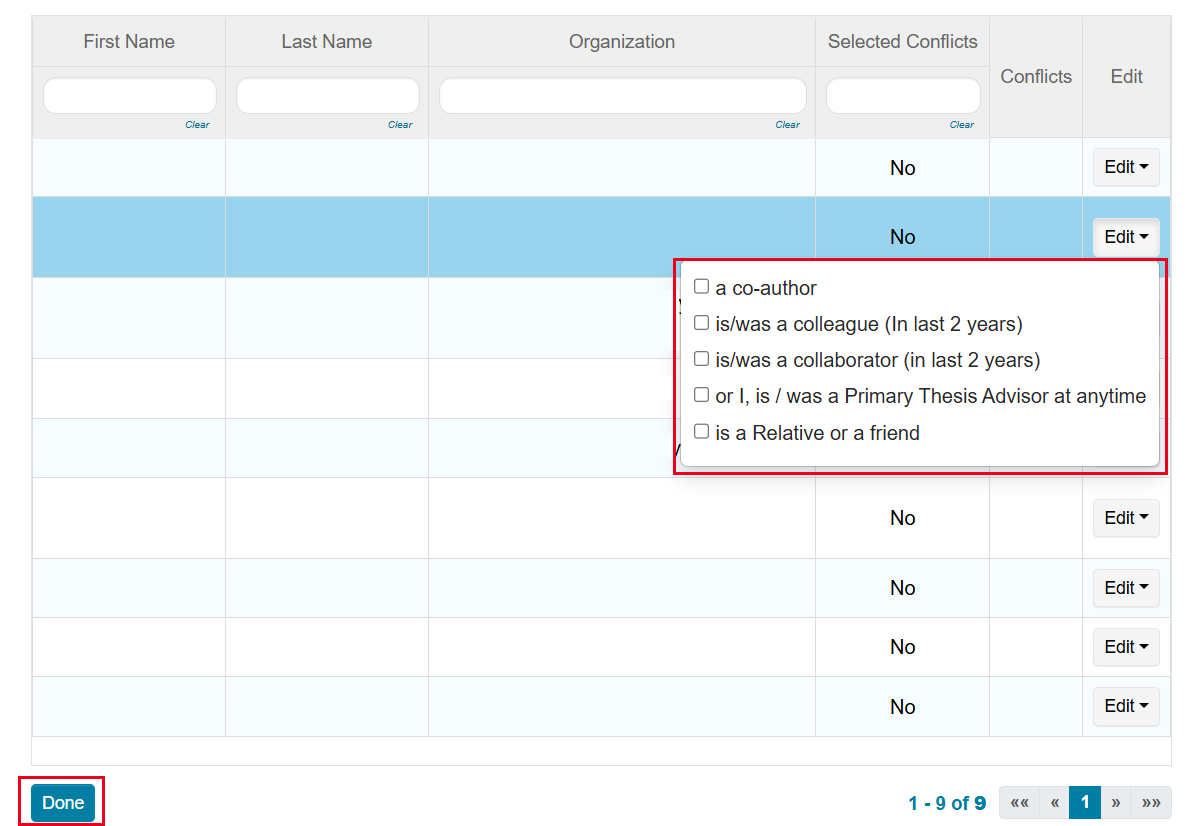Clear the First Name filter

[197, 125]
